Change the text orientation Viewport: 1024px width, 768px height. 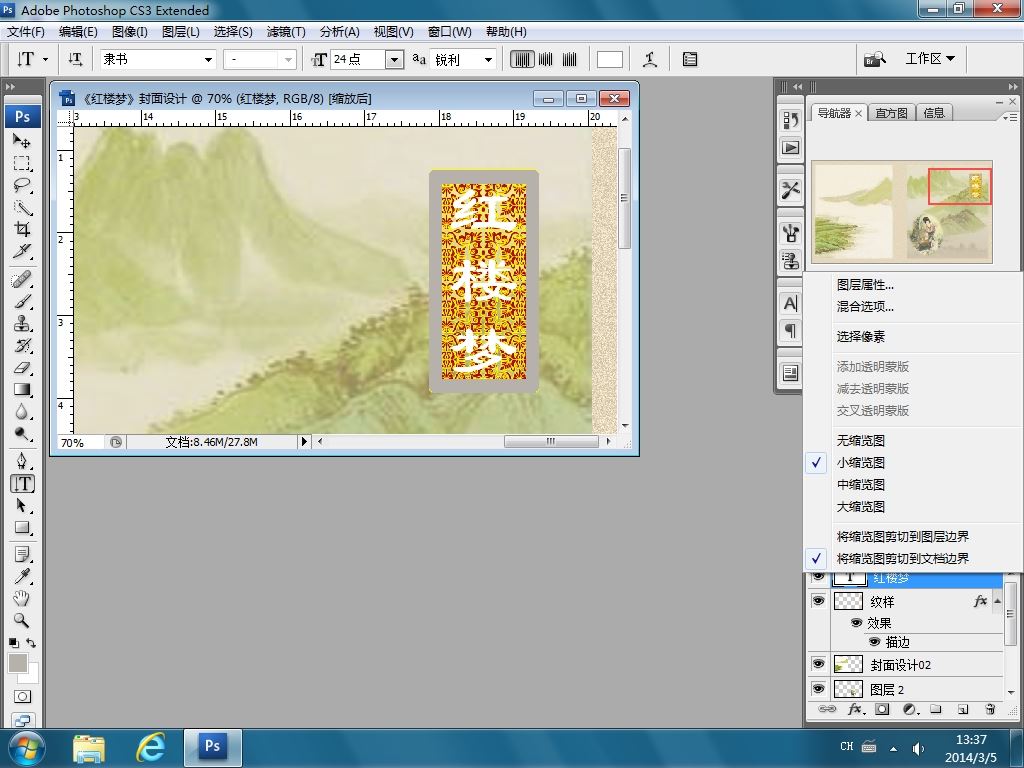(x=75, y=59)
